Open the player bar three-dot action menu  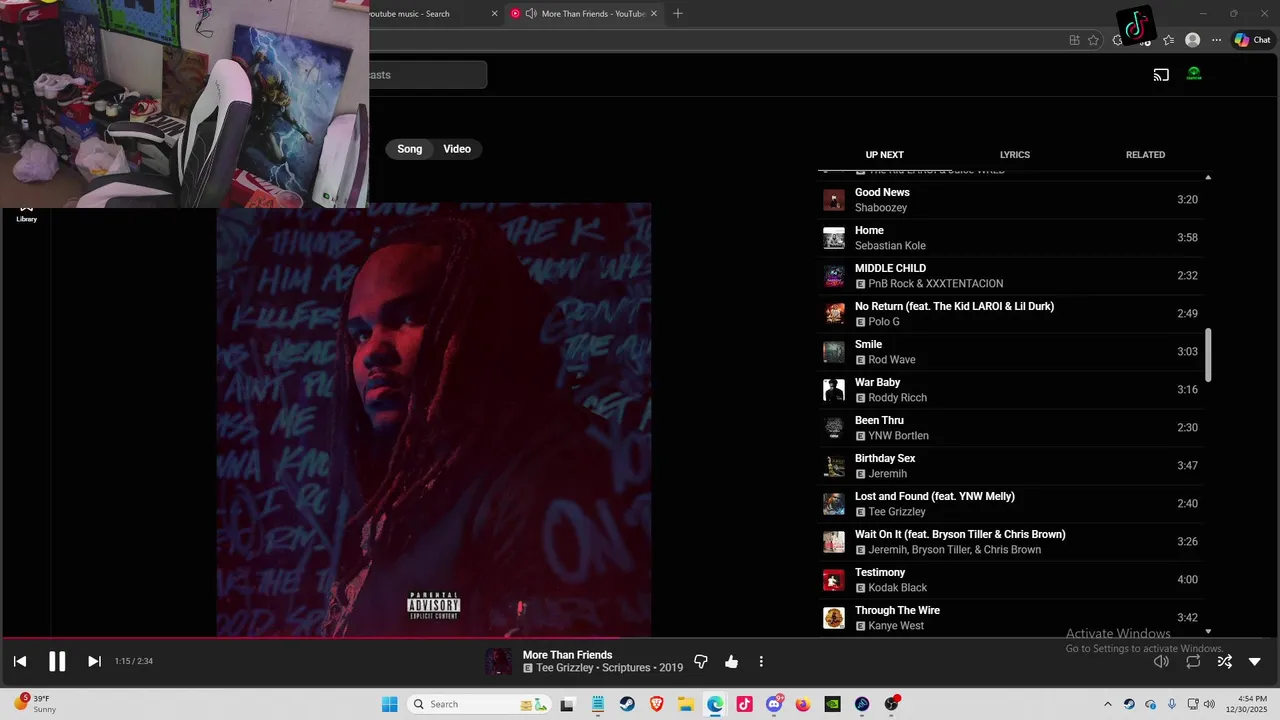point(761,661)
